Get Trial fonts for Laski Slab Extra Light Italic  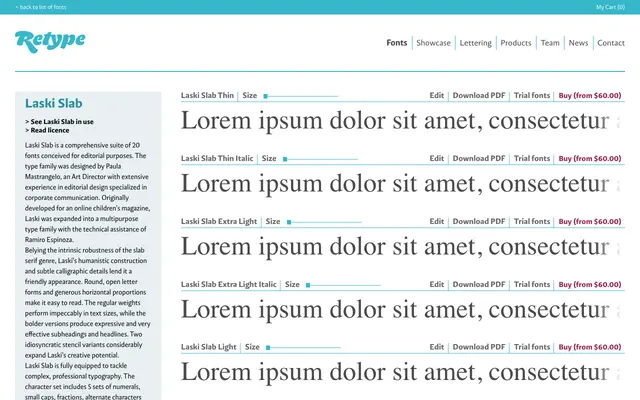point(532,284)
